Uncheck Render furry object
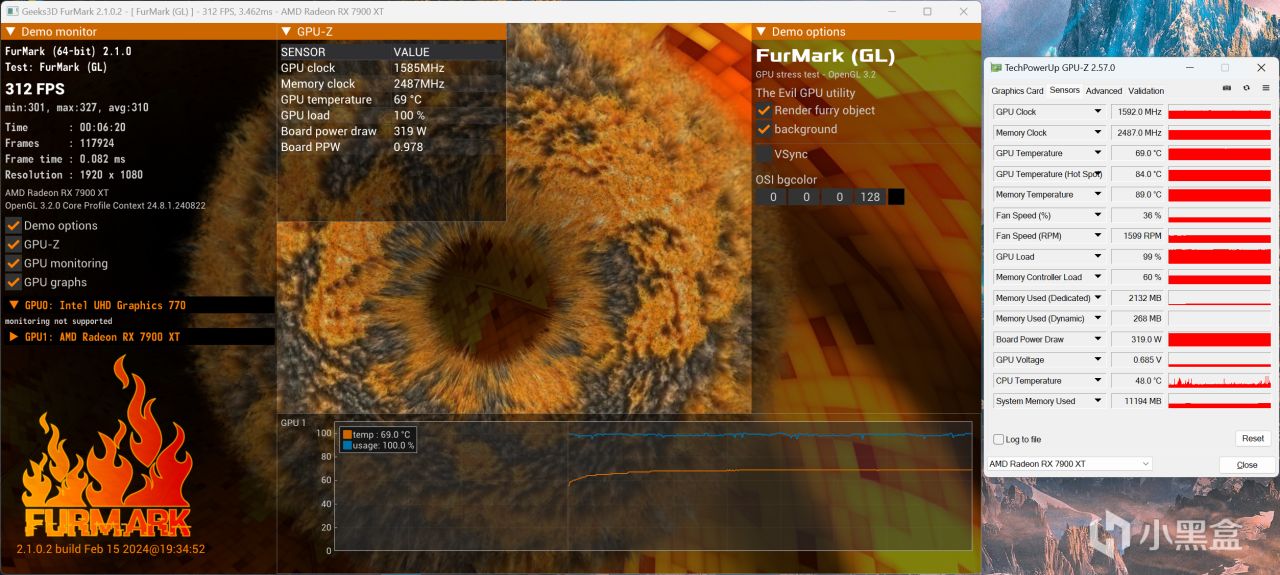The image size is (1280, 575). click(764, 110)
